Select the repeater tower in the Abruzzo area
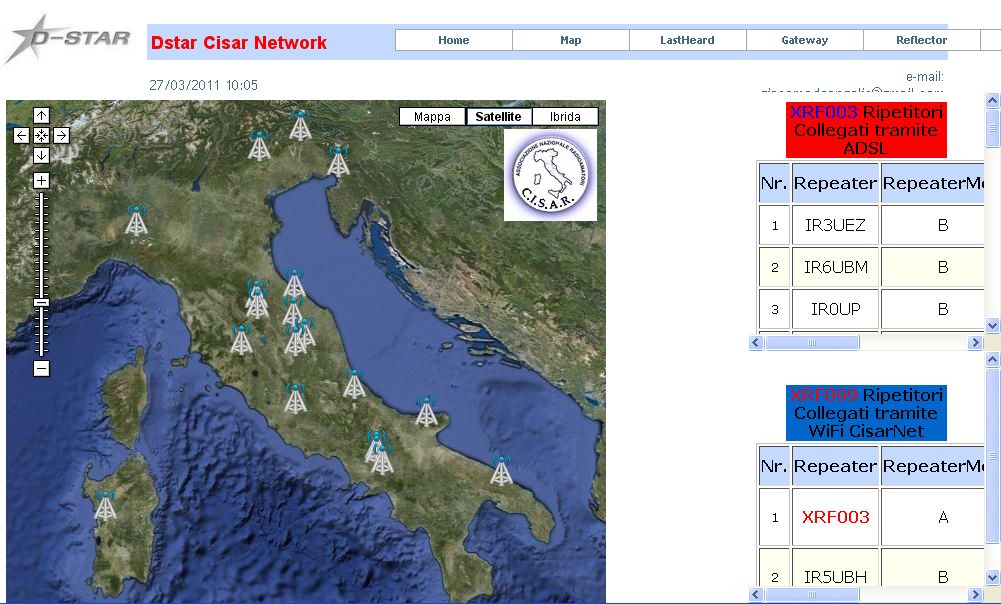Viewport: 1001px width, 604px height. tap(354, 384)
